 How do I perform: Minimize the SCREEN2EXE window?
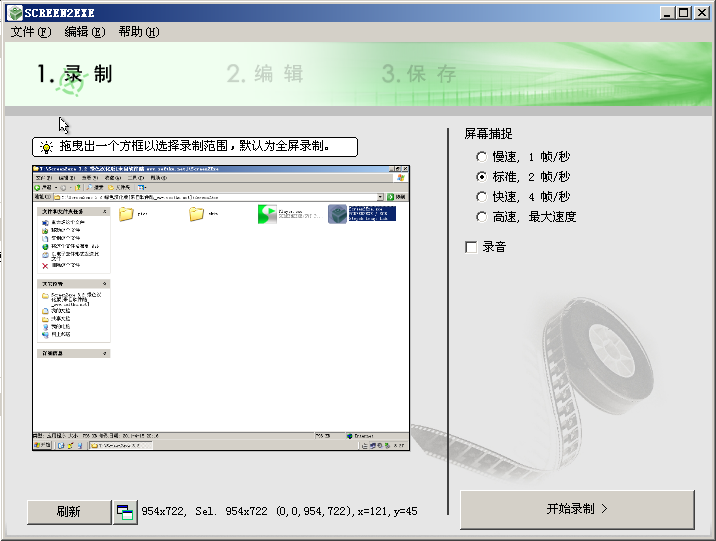667,13
